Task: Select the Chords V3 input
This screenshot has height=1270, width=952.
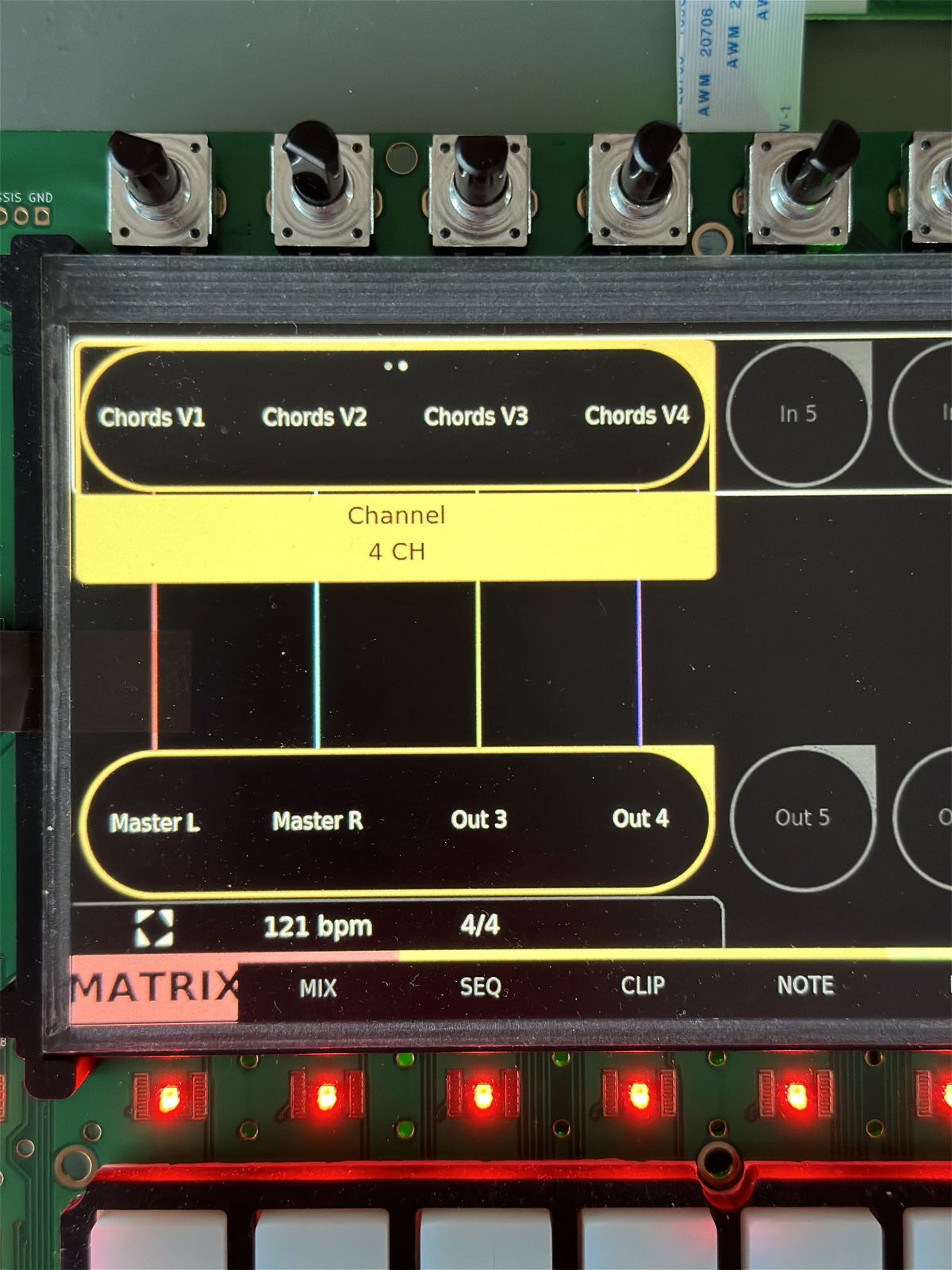Action: (476, 416)
